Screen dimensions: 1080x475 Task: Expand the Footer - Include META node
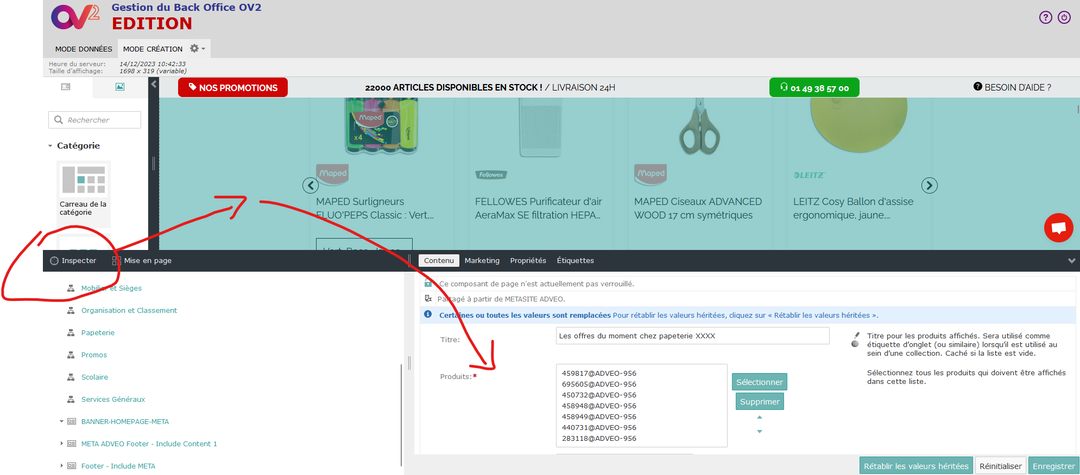(x=61, y=466)
